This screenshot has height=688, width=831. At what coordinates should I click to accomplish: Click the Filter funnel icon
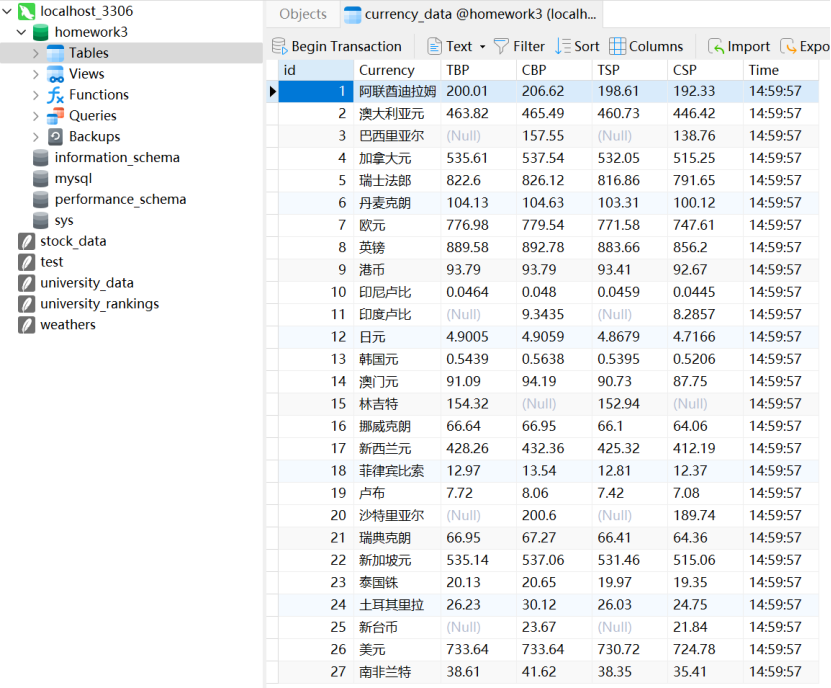[501, 47]
